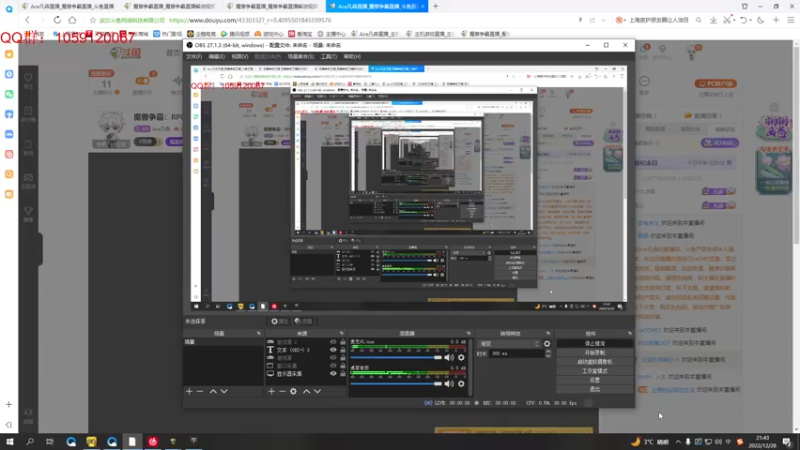Viewport: 800px width, 450px height.
Task: Open OBS View menu
Action: (x=240, y=57)
